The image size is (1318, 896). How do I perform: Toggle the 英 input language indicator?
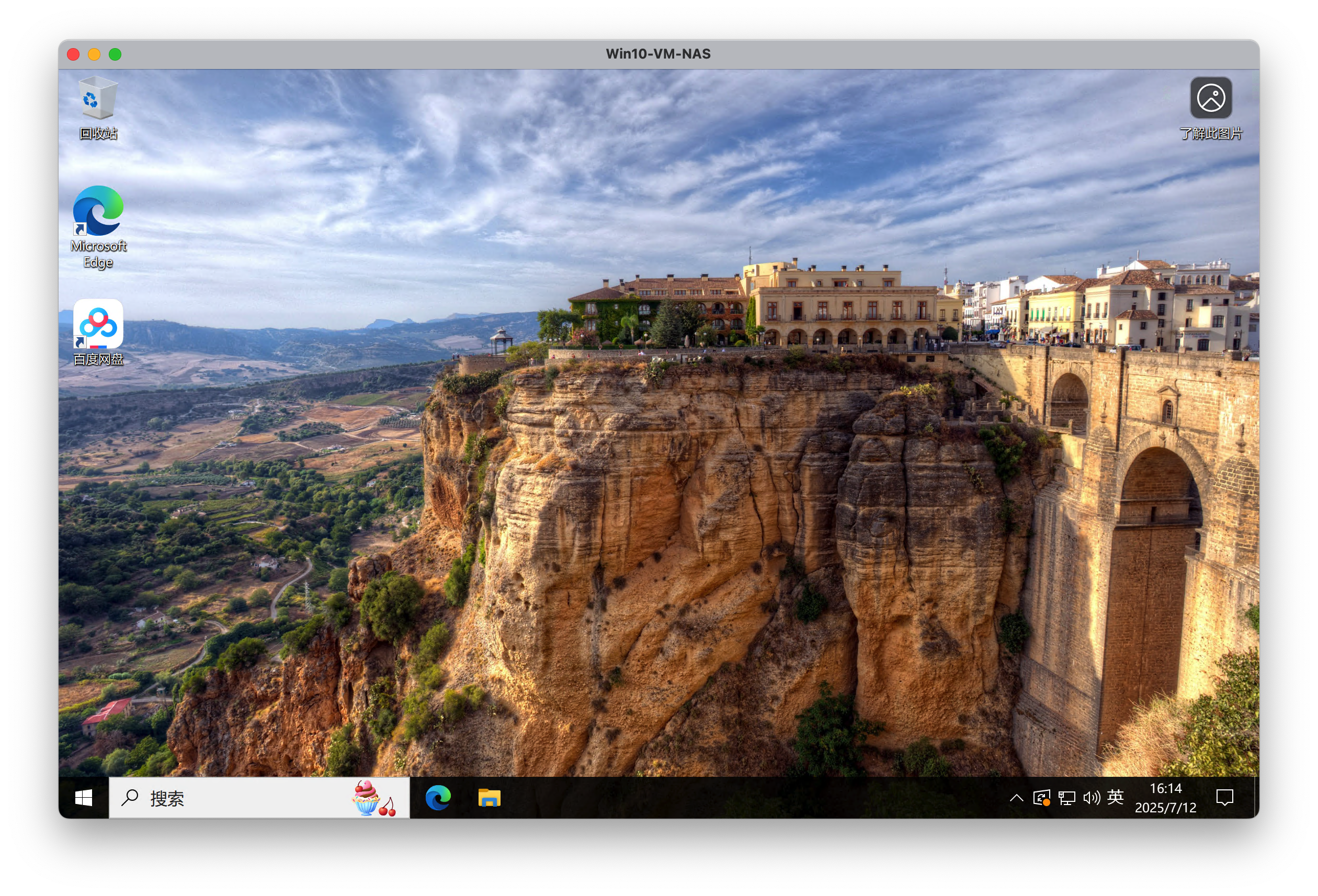point(1115,797)
